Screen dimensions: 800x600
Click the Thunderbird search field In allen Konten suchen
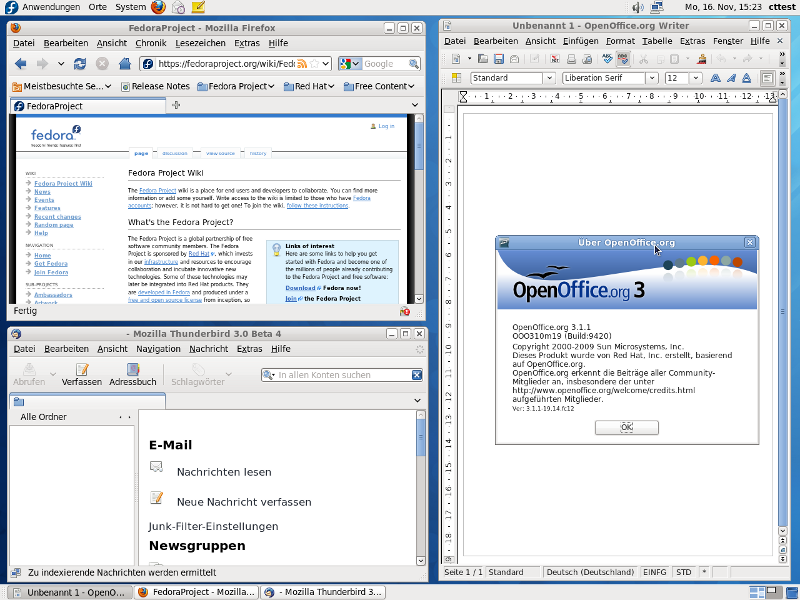(x=344, y=375)
